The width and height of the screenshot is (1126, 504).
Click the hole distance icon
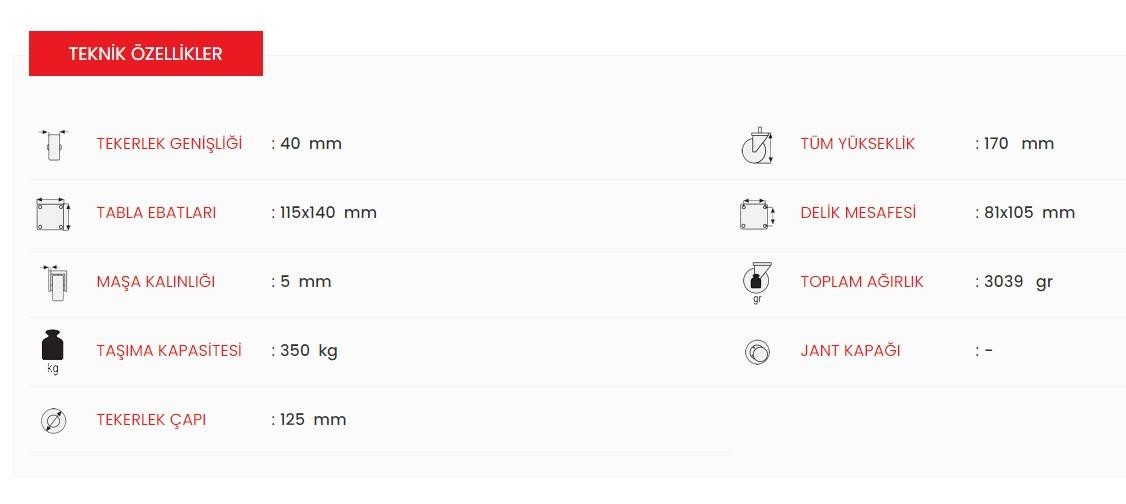point(757,214)
